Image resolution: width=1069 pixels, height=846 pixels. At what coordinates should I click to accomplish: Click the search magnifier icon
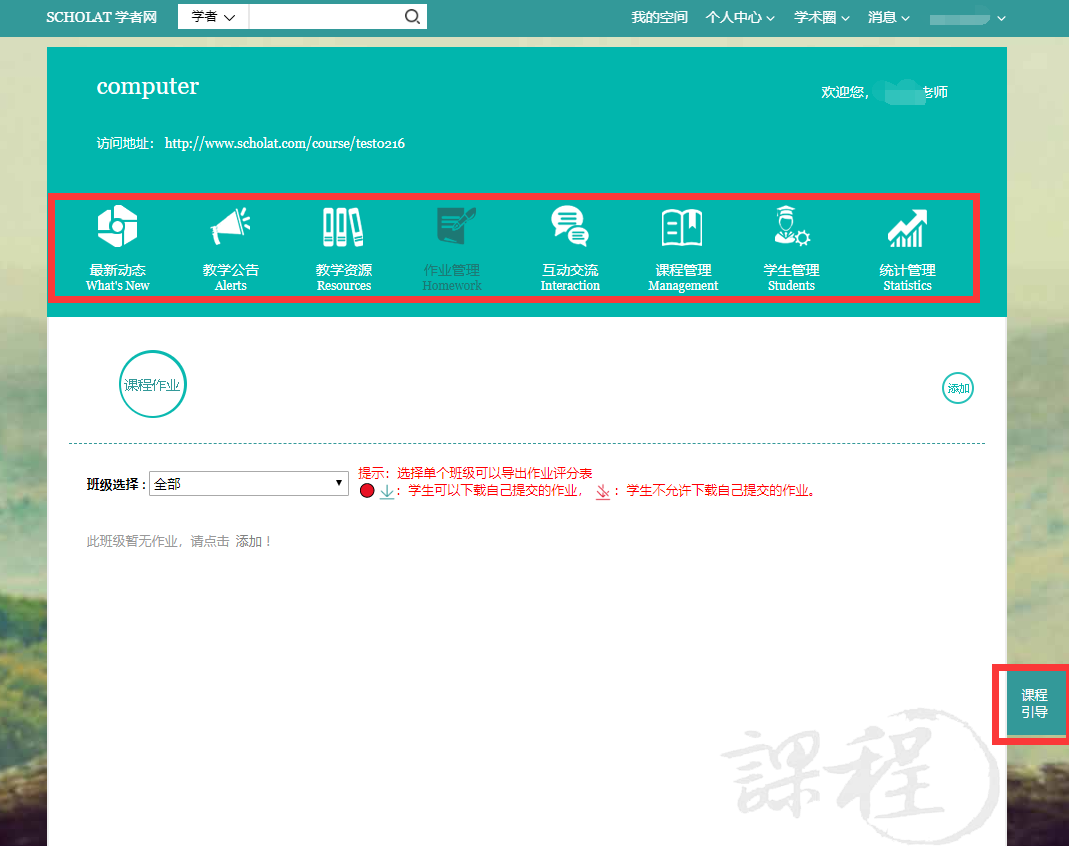click(x=412, y=17)
